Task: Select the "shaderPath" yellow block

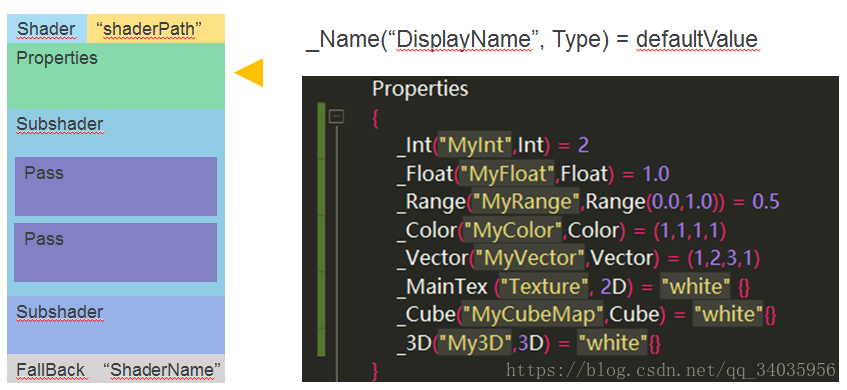Action: point(156,29)
